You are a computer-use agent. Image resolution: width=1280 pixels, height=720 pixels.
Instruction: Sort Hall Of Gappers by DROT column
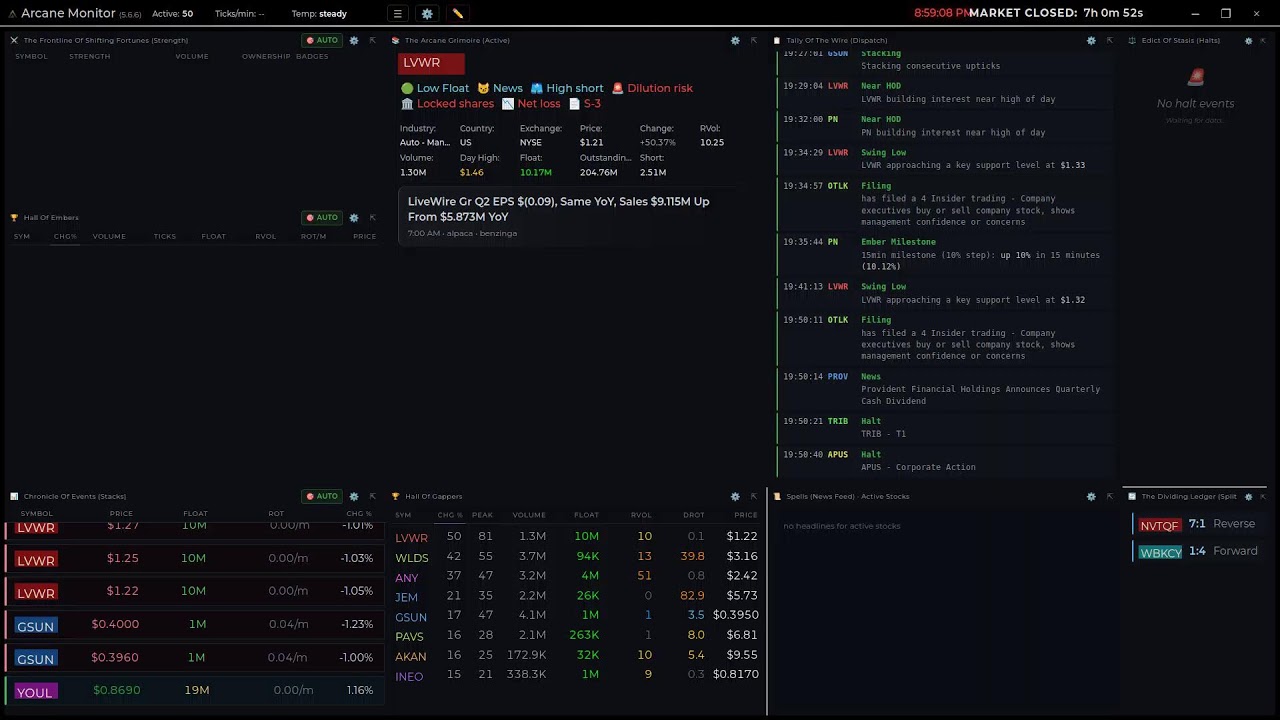tap(693, 515)
